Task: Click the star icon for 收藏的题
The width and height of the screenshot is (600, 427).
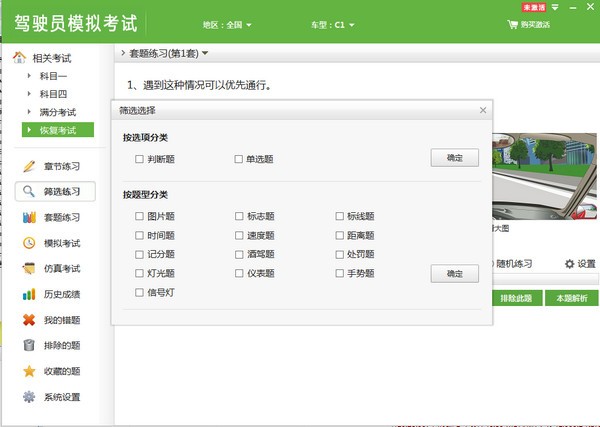Action: click(x=29, y=371)
